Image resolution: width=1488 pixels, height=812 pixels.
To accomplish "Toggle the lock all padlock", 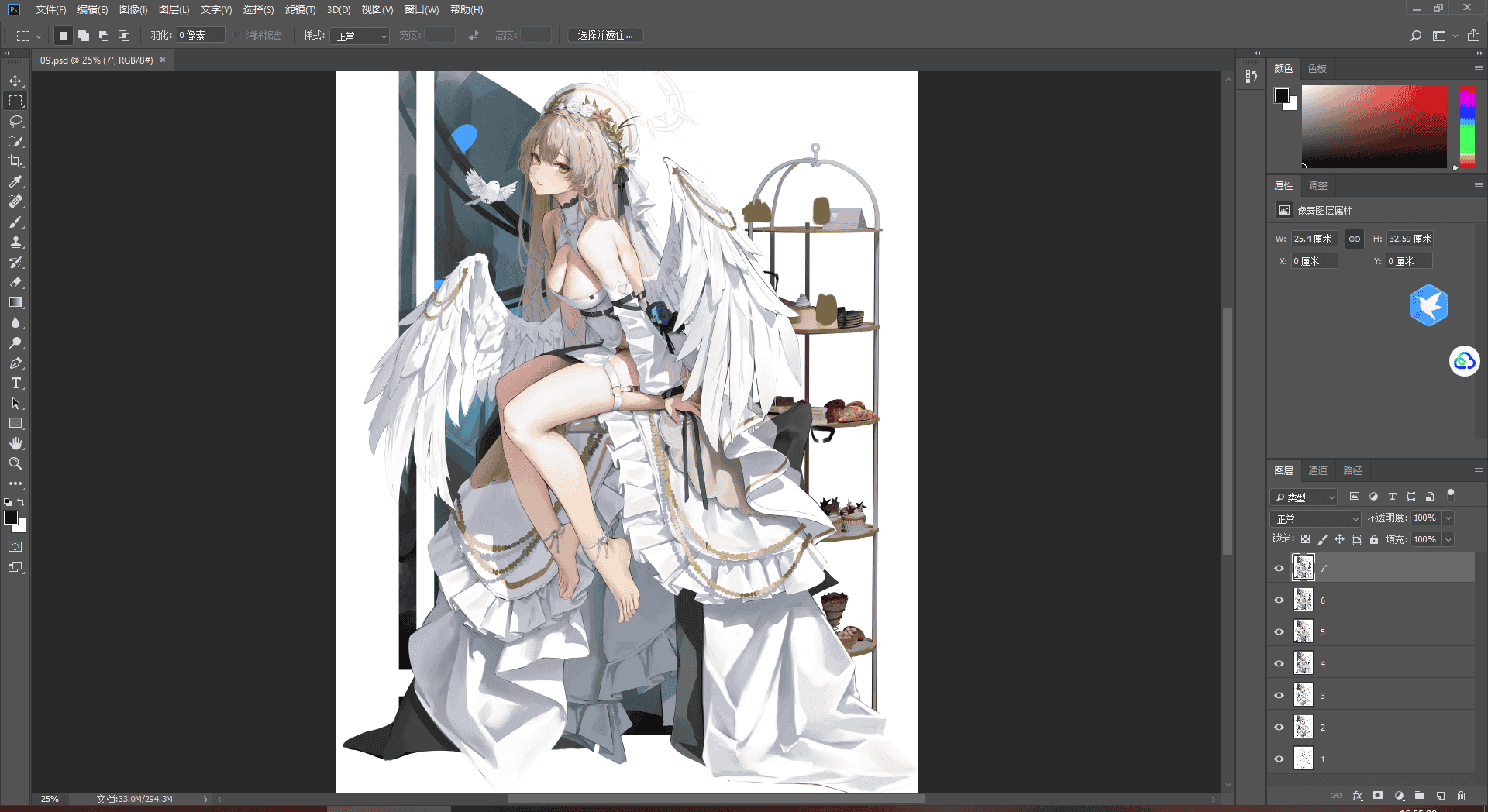I will tap(1374, 539).
